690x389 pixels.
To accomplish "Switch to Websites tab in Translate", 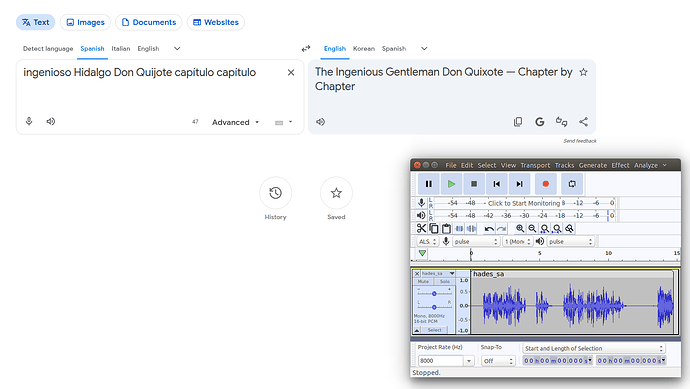I will (x=216, y=22).
